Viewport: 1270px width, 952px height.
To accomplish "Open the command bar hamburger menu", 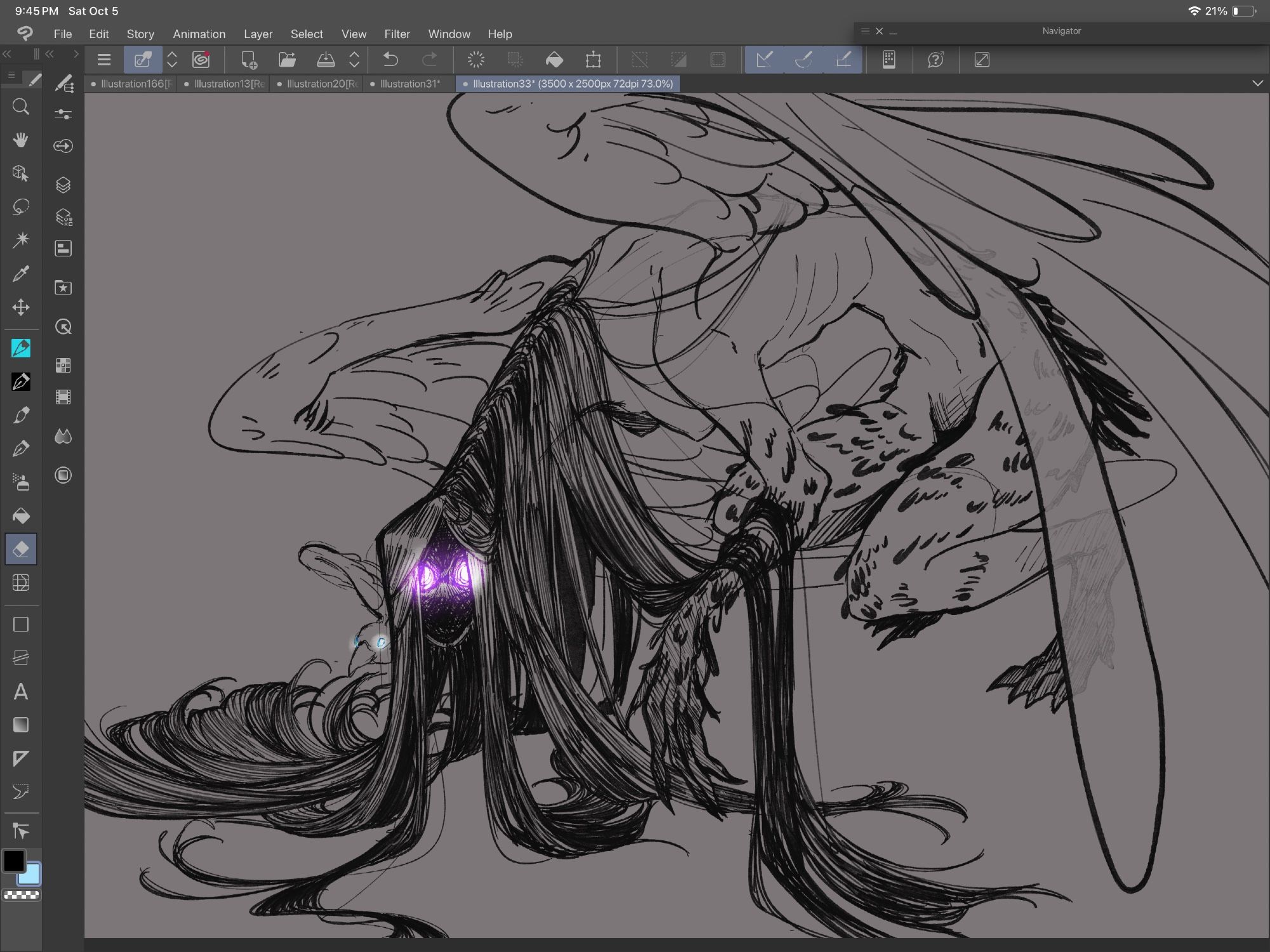I will (104, 60).
